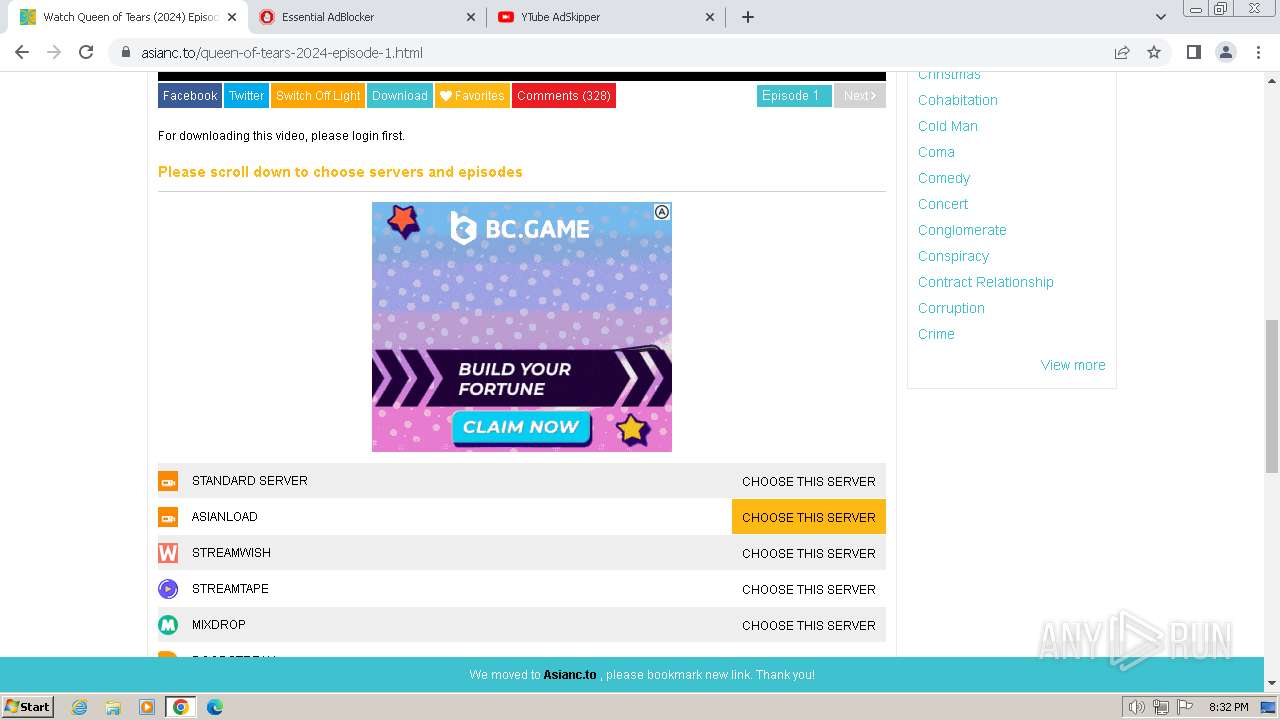
Task: Click the page vertical scrollbar thumb
Action: tap(1272, 396)
